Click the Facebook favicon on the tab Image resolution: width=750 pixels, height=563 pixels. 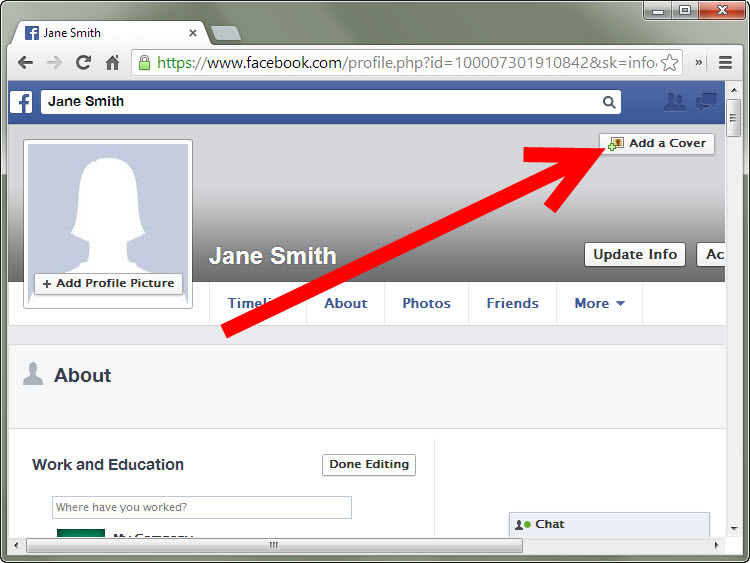pyautogui.click(x=32, y=33)
